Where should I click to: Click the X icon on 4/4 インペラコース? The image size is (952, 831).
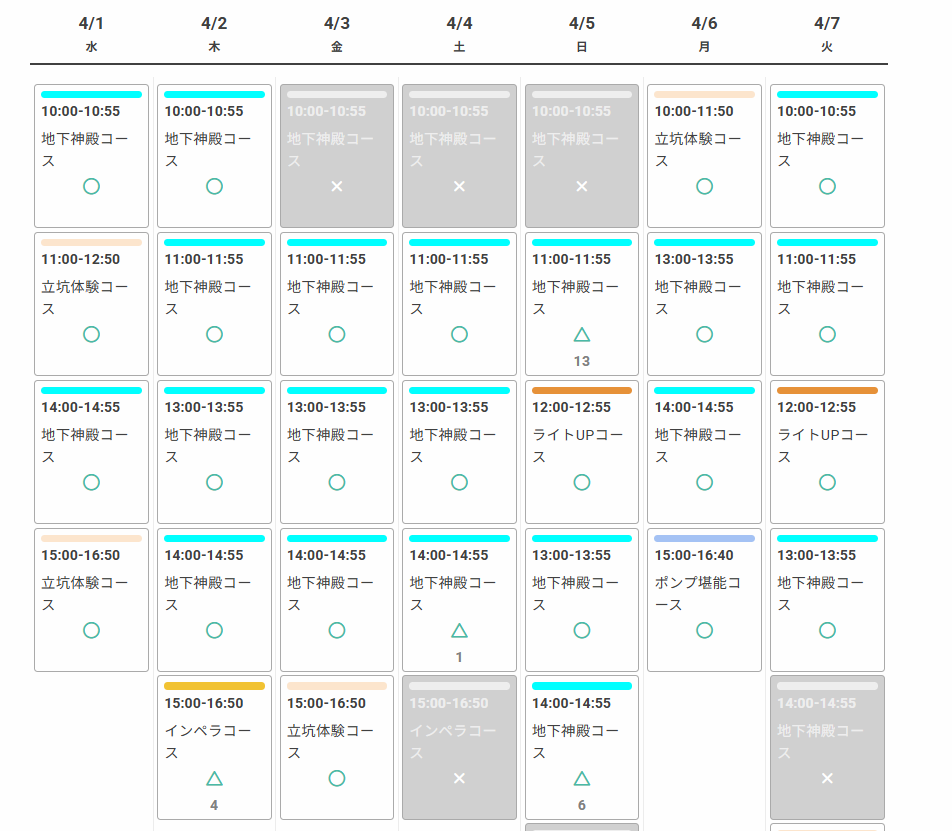(459, 778)
